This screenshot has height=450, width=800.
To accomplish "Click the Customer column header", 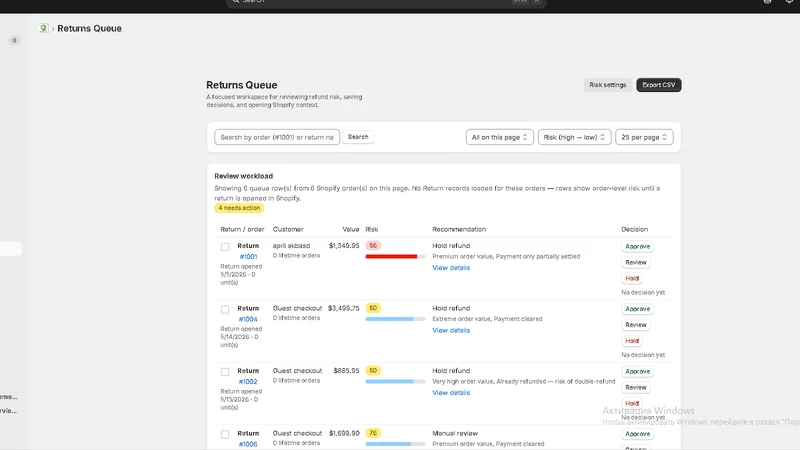I will (x=288, y=230).
